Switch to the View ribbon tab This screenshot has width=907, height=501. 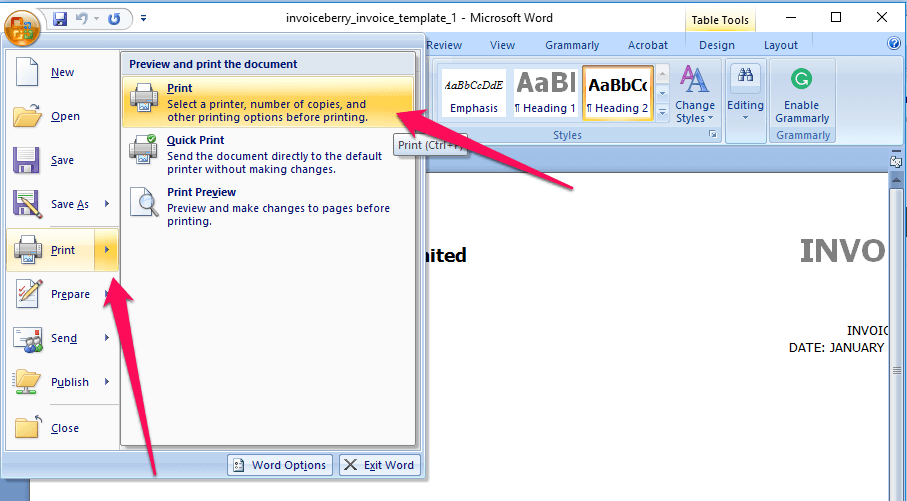point(502,45)
